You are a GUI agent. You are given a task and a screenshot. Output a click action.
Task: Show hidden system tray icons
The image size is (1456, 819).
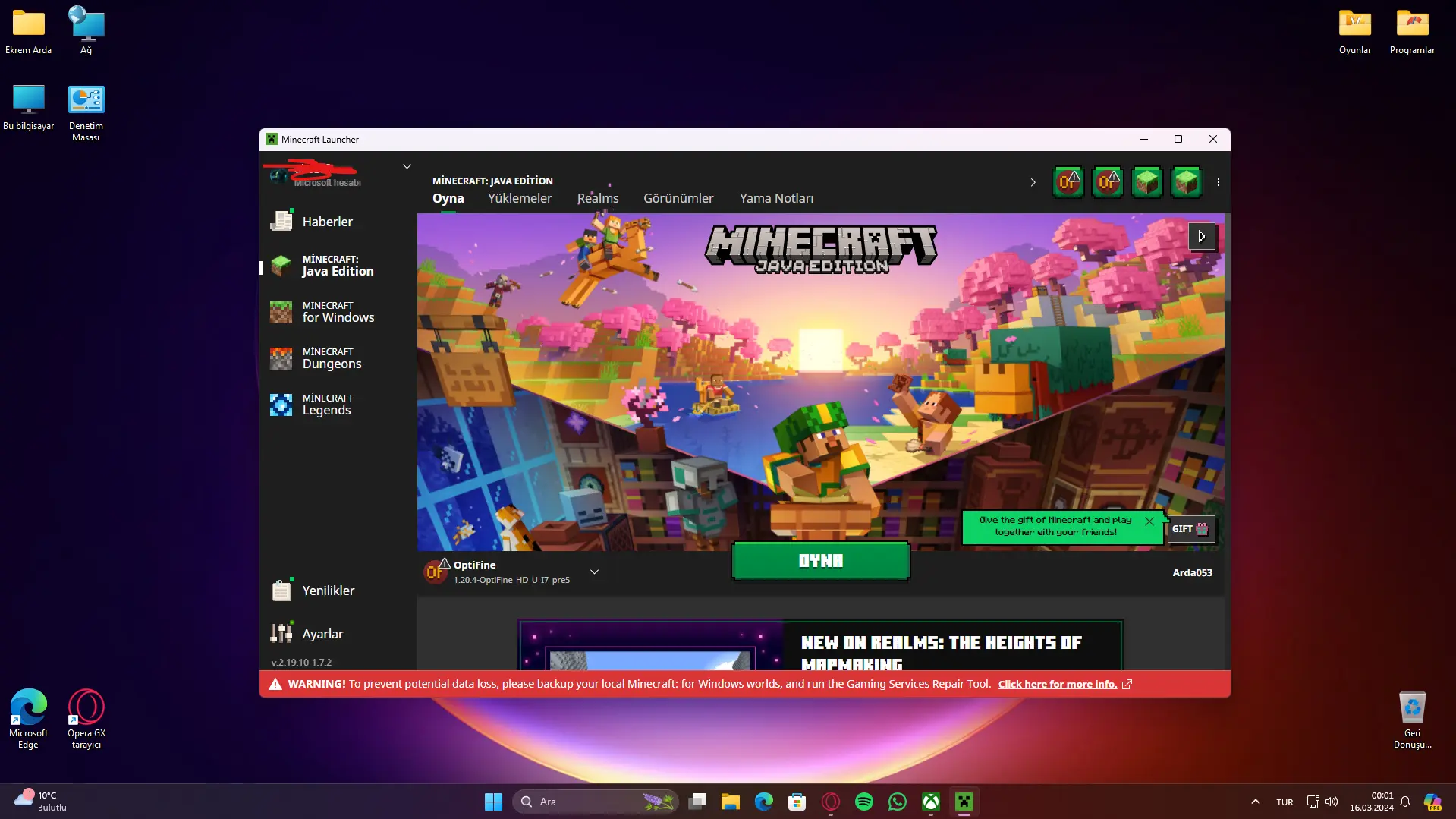coord(1256,802)
